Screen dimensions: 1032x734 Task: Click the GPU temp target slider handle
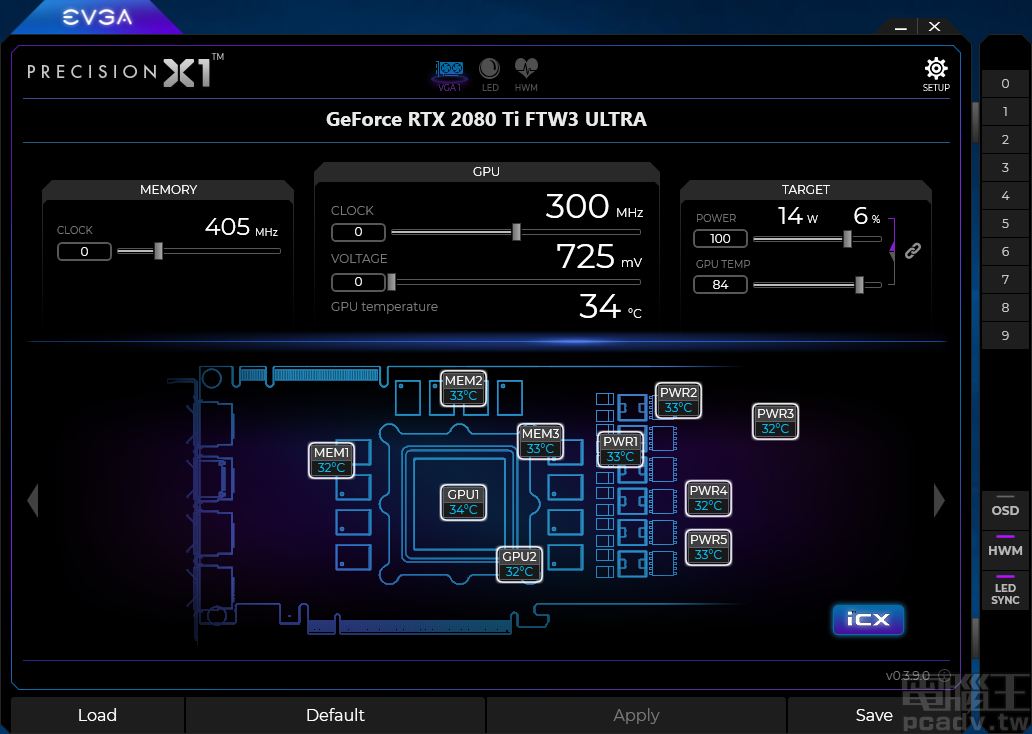click(860, 285)
